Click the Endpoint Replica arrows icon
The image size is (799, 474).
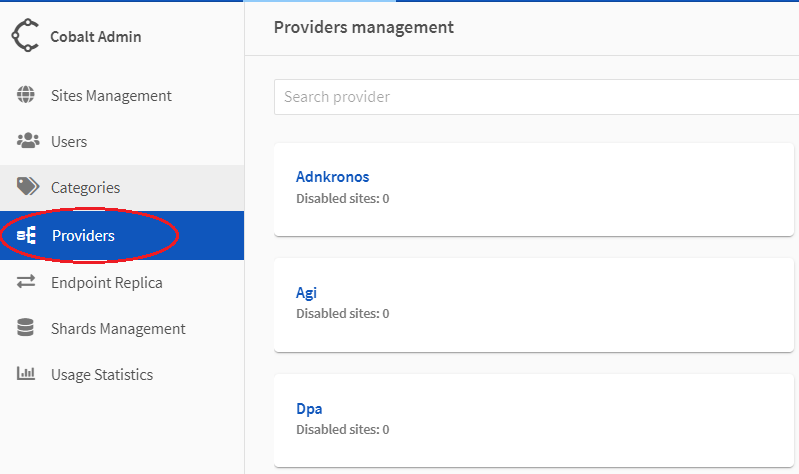27,283
